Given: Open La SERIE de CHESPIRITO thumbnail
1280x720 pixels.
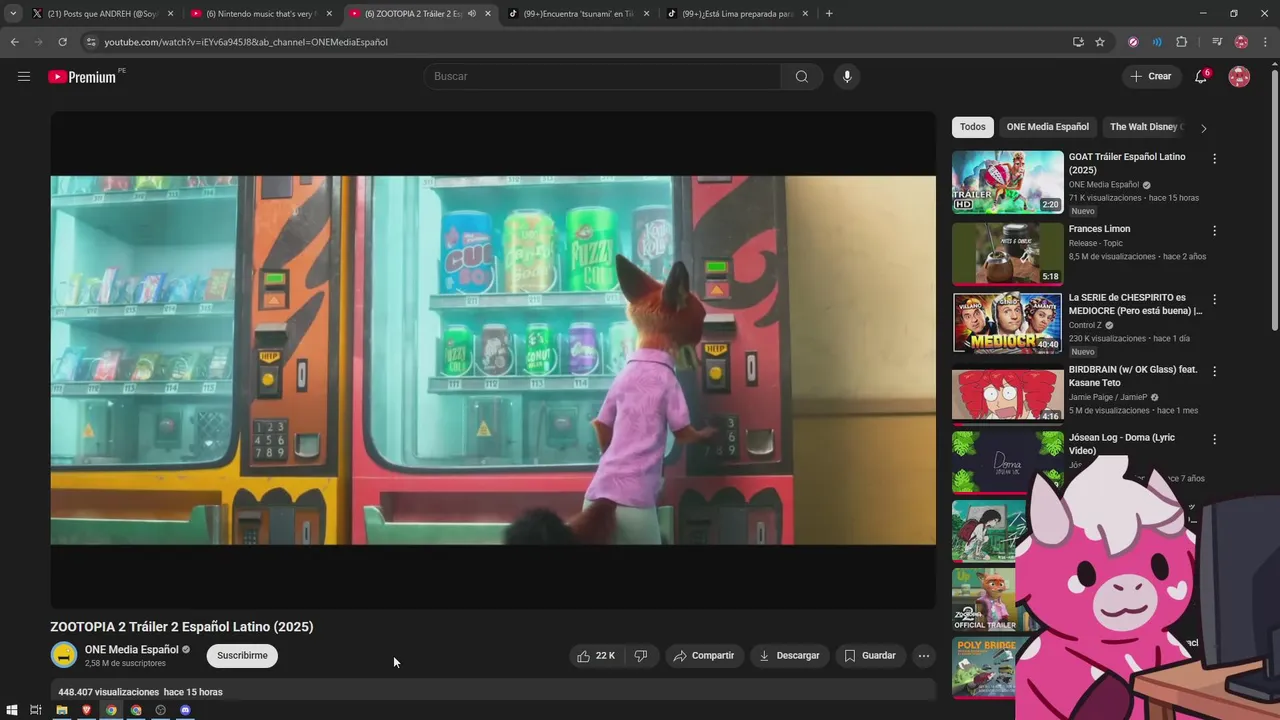Looking at the screenshot, I should [1007, 322].
